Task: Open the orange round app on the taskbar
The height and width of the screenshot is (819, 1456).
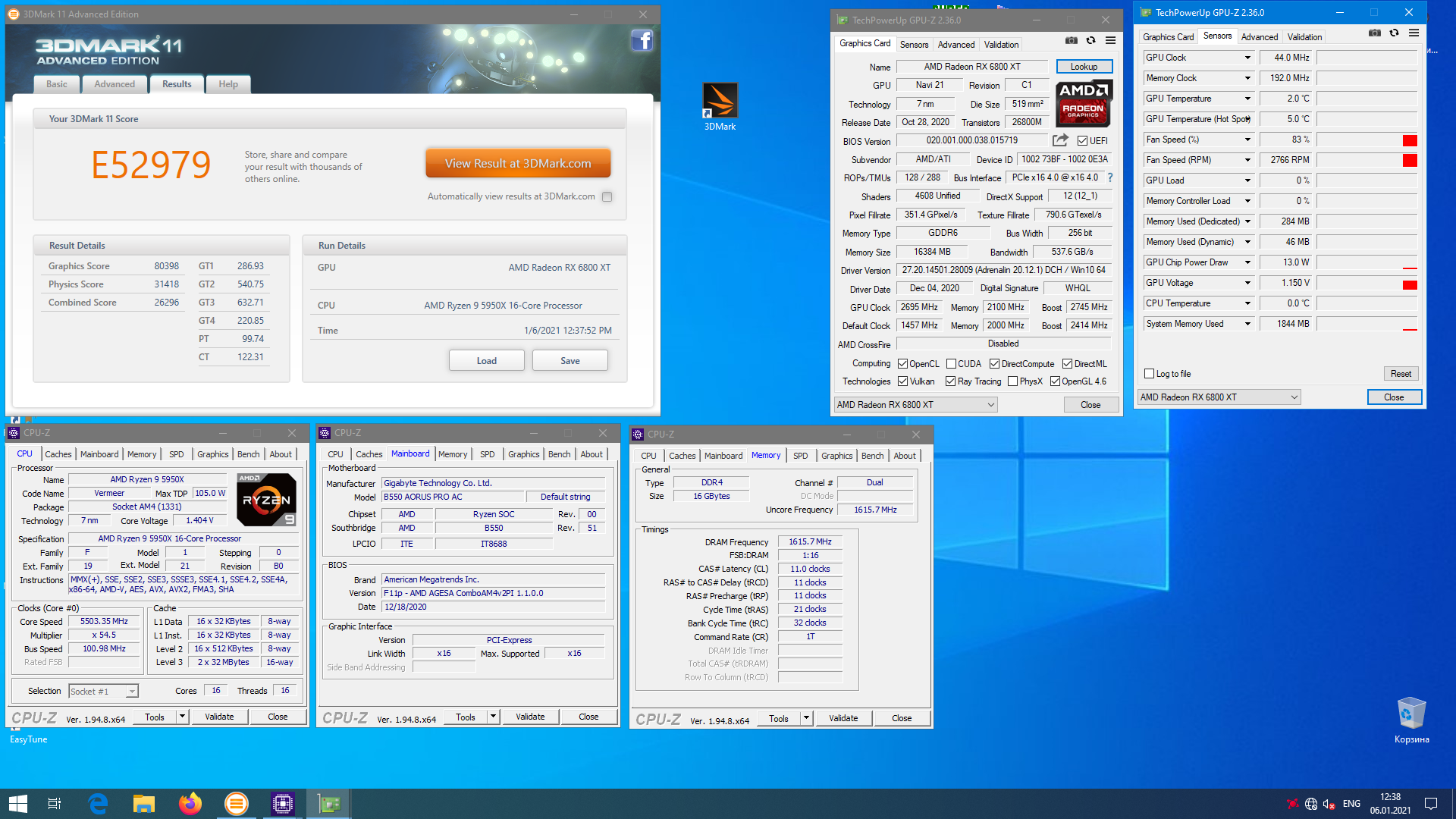Action: [237, 804]
